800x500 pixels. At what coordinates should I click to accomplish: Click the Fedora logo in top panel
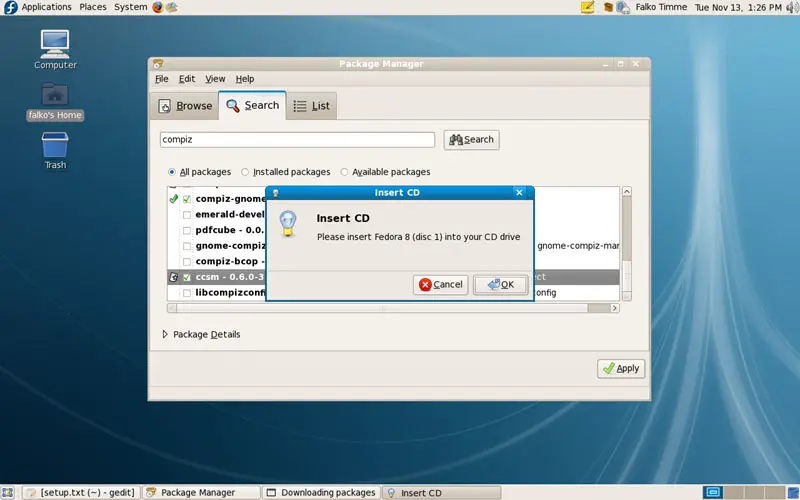[x=10, y=7]
